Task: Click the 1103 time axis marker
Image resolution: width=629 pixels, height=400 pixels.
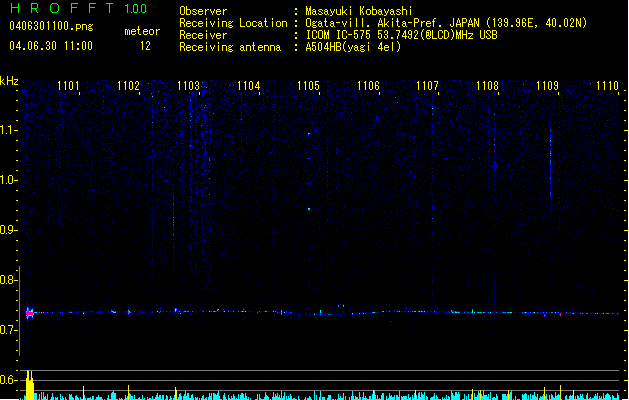Action: tap(189, 85)
